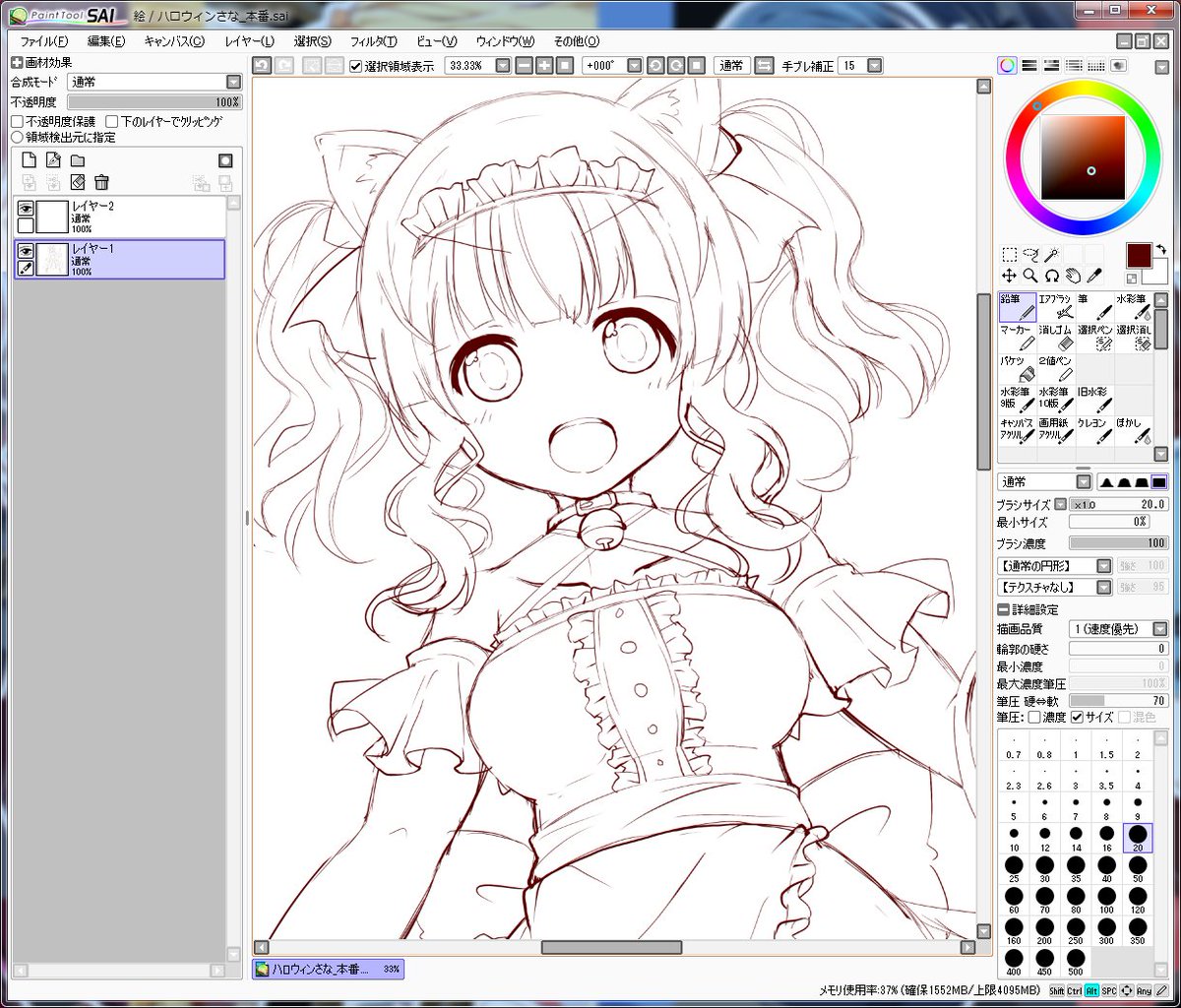Select the 鉛筆 pencil brush
This screenshot has height=1008, width=1181.
pos(1018,307)
